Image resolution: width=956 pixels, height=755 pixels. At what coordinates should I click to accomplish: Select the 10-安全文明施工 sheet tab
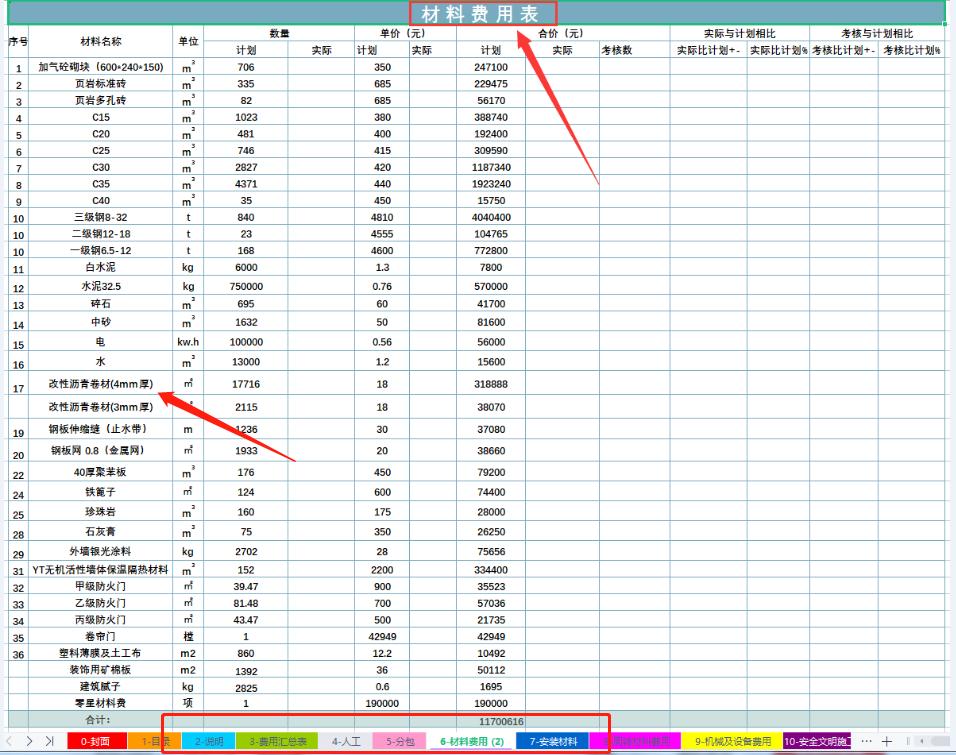(x=816, y=741)
